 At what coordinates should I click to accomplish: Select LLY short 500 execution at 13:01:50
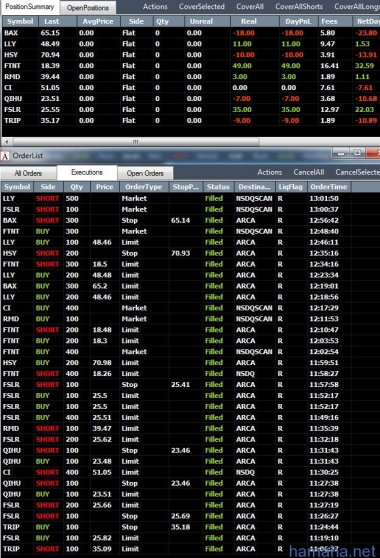190,198
